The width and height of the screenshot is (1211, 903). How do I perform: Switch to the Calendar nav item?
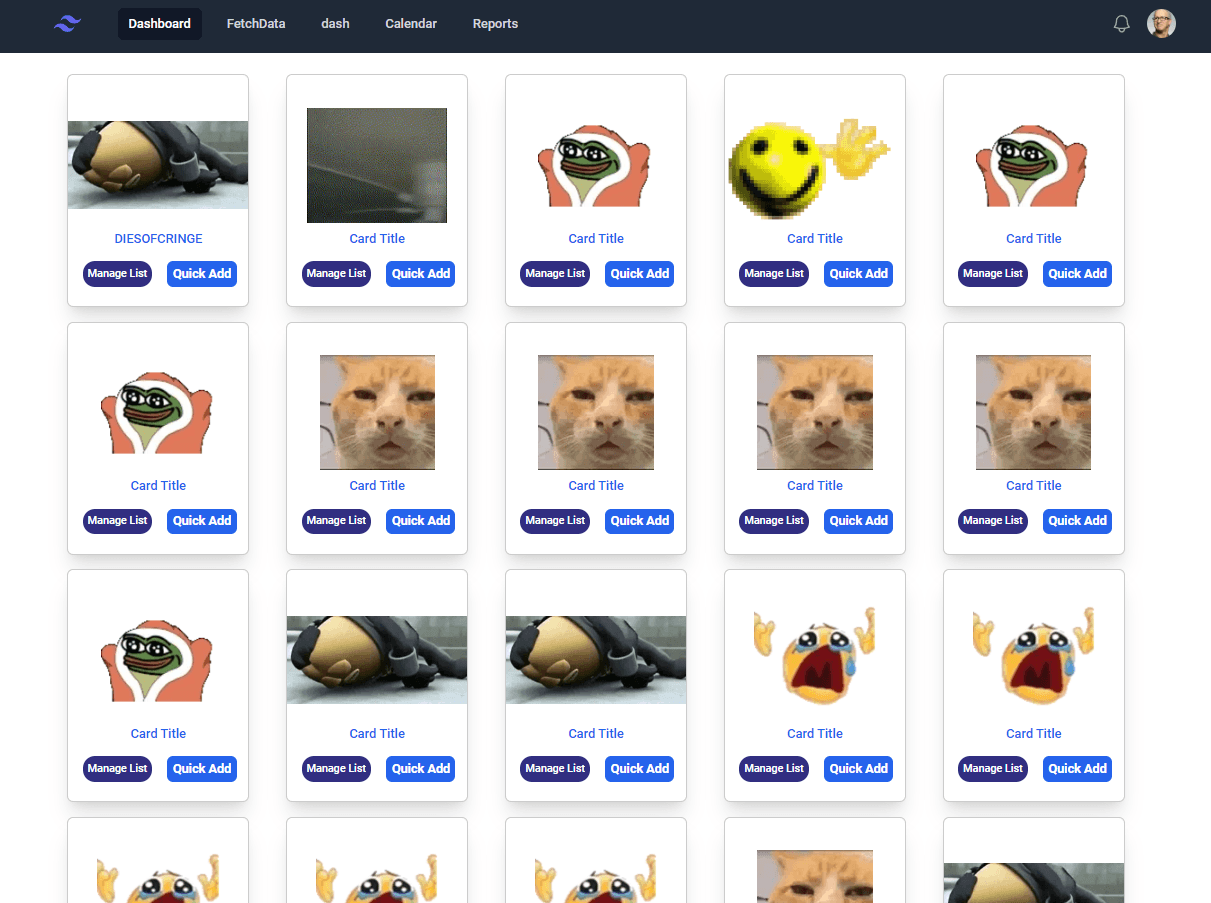(x=411, y=24)
